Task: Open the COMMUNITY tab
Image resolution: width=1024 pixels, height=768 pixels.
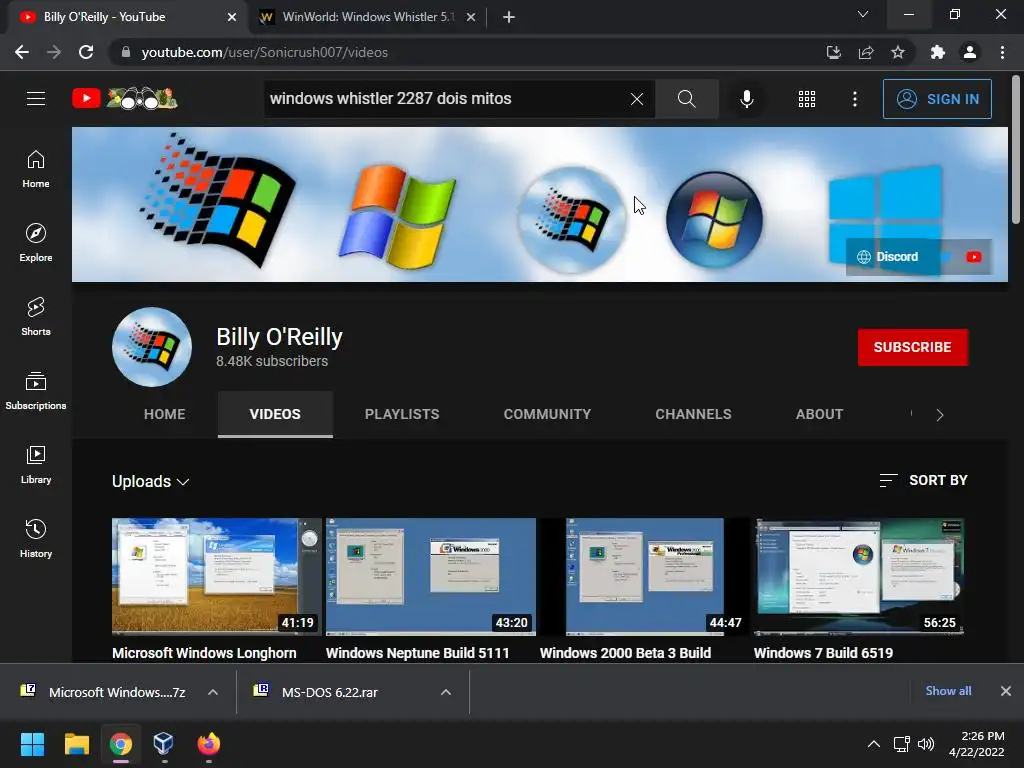Action: pos(547,414)
